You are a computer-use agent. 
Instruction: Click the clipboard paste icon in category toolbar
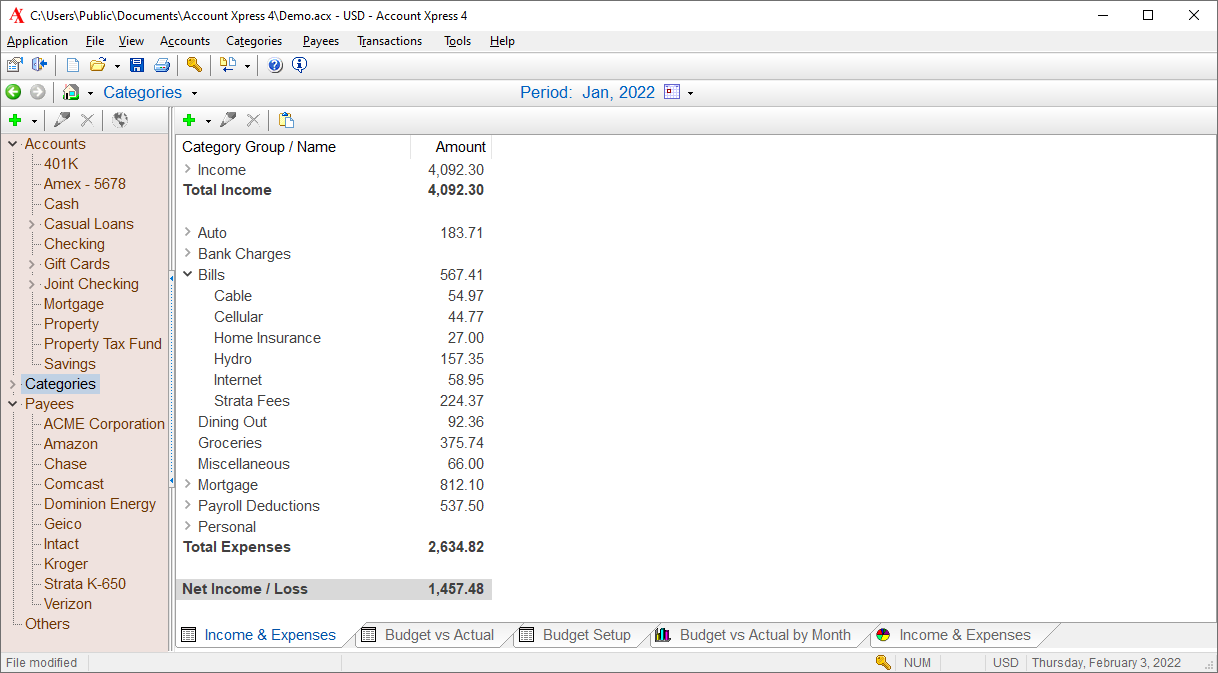[287, 120]
